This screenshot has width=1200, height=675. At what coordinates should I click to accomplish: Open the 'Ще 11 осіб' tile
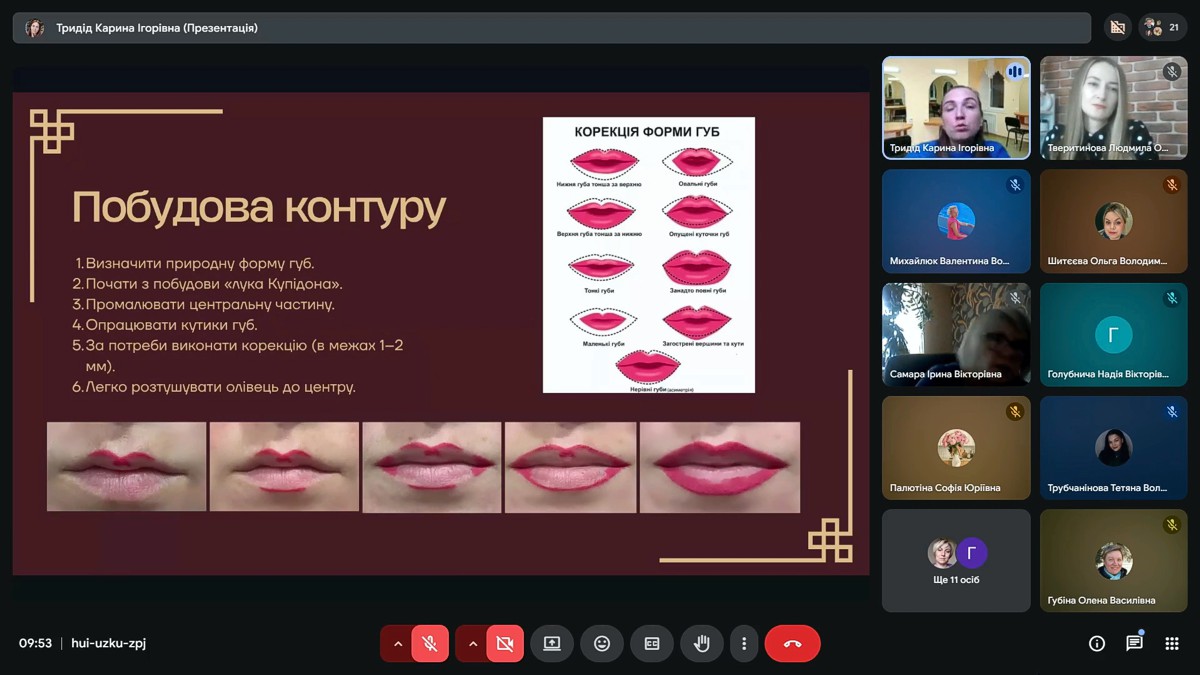956,560
